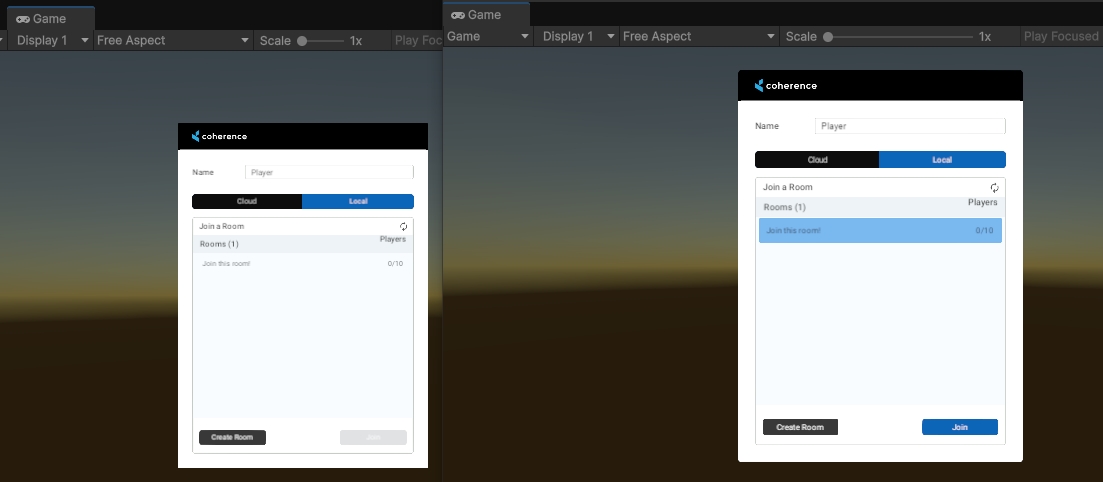Select Local mode in the right window
Viewport: 1103px width, 482px height.
coord(942,160)
